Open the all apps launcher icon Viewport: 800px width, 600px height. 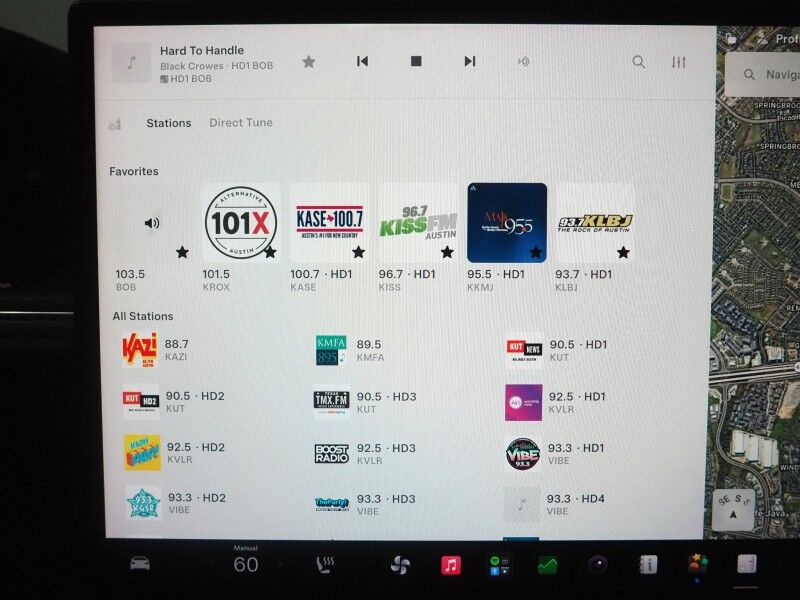[499, 565]
